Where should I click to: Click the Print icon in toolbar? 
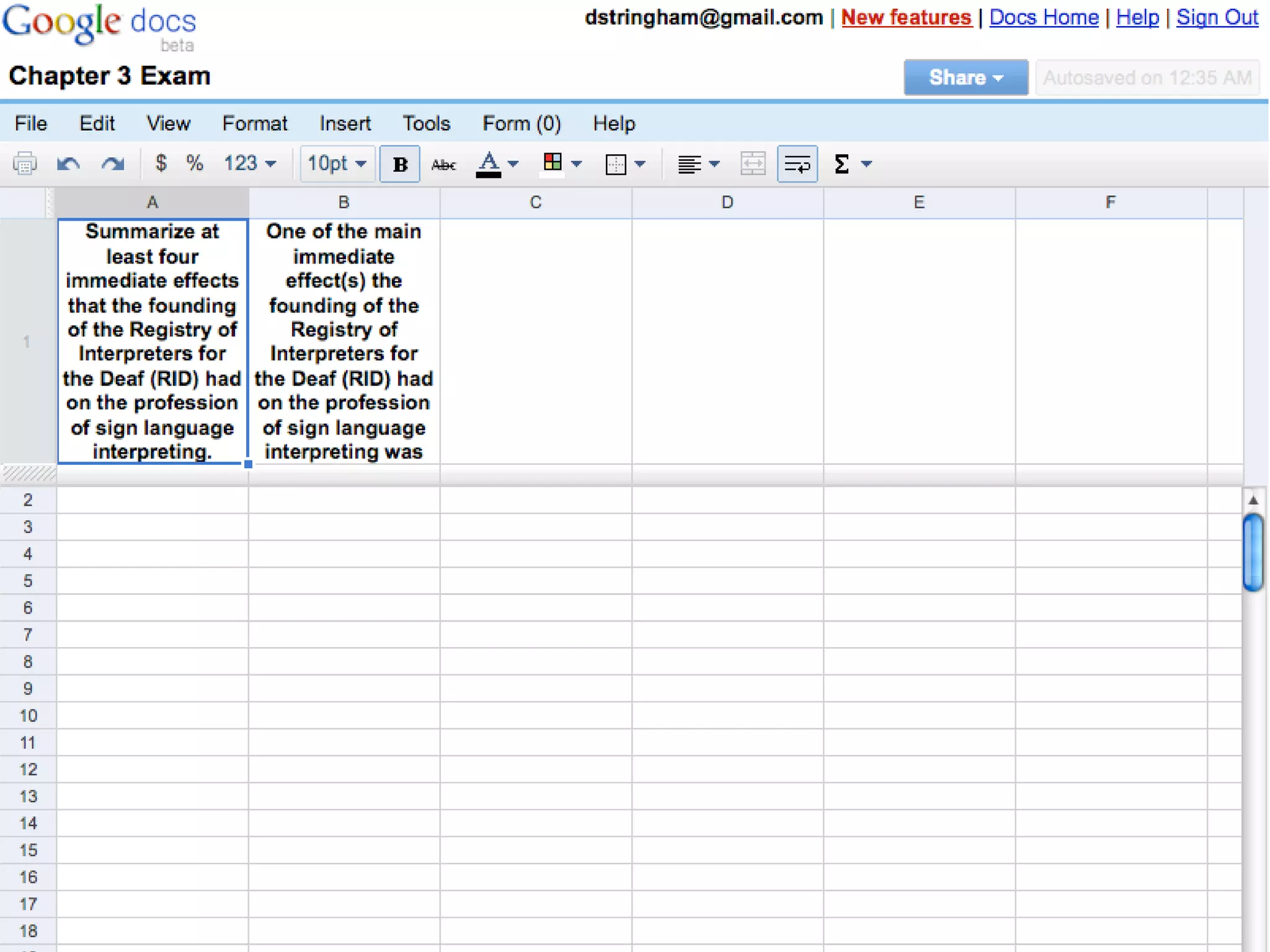click(25, 164)
